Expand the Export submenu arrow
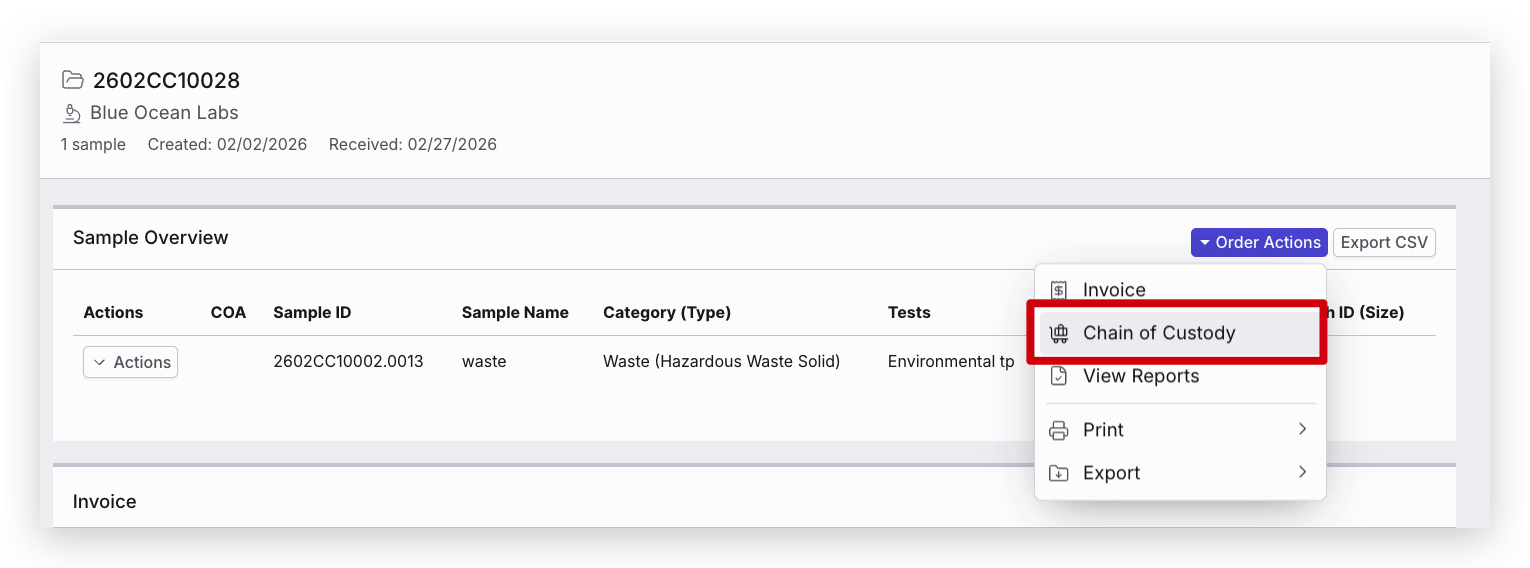 (1302, 472)
